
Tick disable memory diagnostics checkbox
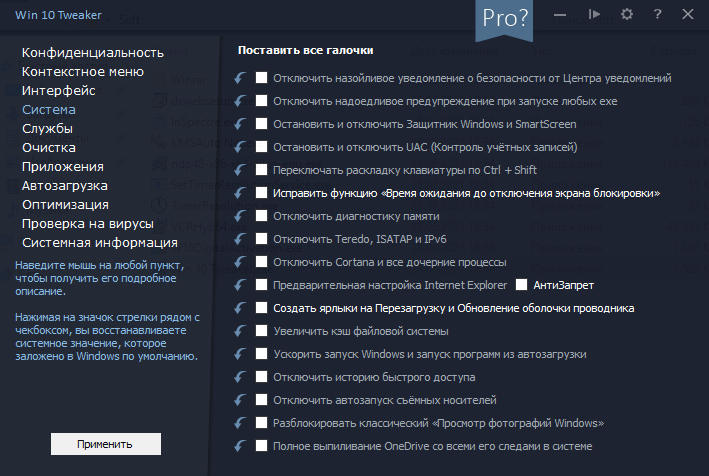261,216
